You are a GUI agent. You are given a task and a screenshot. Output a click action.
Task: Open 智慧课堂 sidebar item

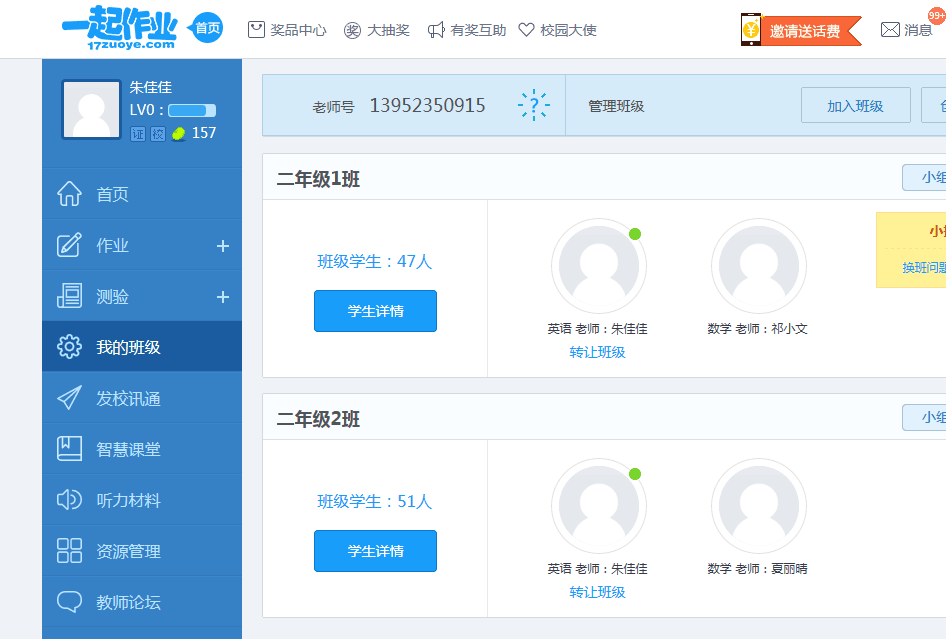tap(142, 449)
